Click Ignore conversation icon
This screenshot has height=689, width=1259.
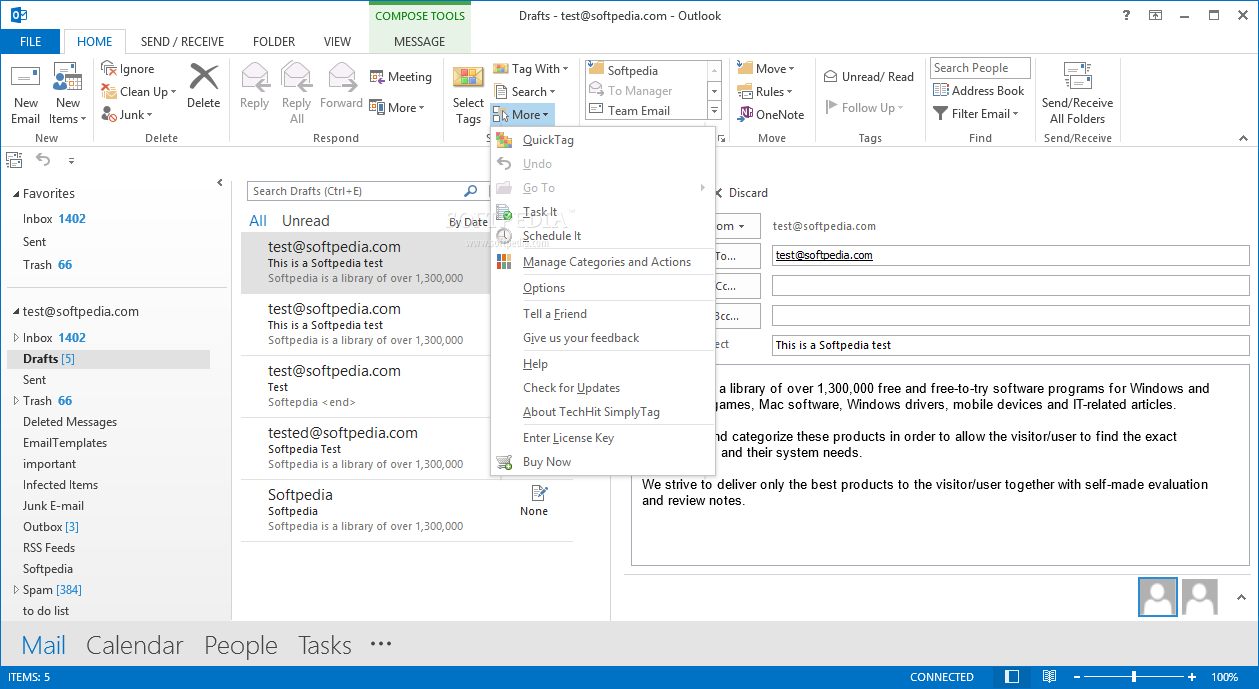(110, 68)
